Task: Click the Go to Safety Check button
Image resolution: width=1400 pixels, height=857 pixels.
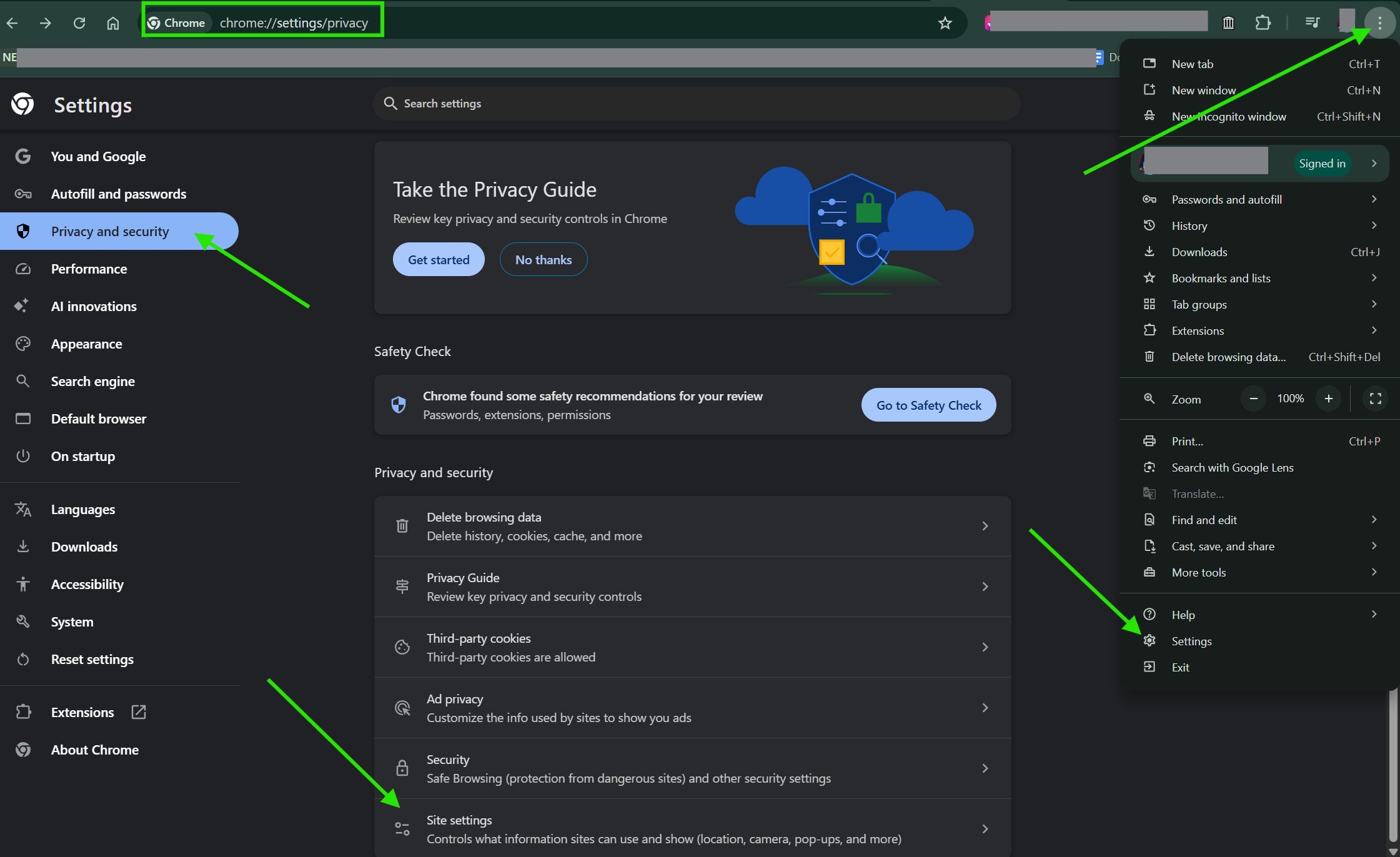Action: [928, 405]
